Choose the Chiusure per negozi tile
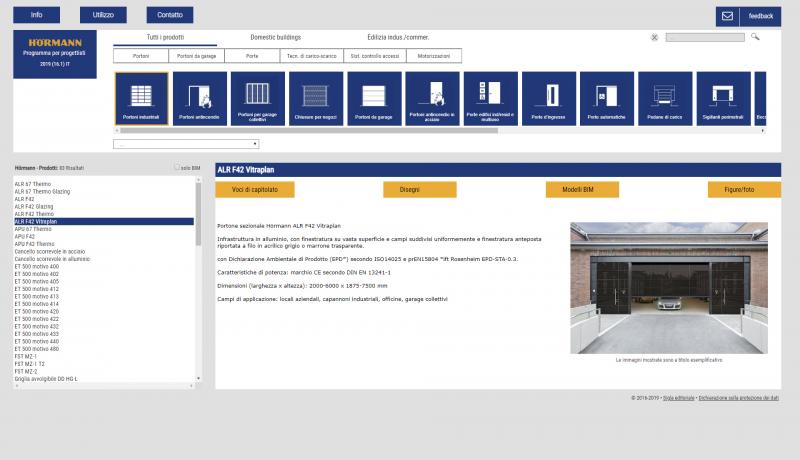The width and height of the screenshot is (800, 460). coord(316,98)
